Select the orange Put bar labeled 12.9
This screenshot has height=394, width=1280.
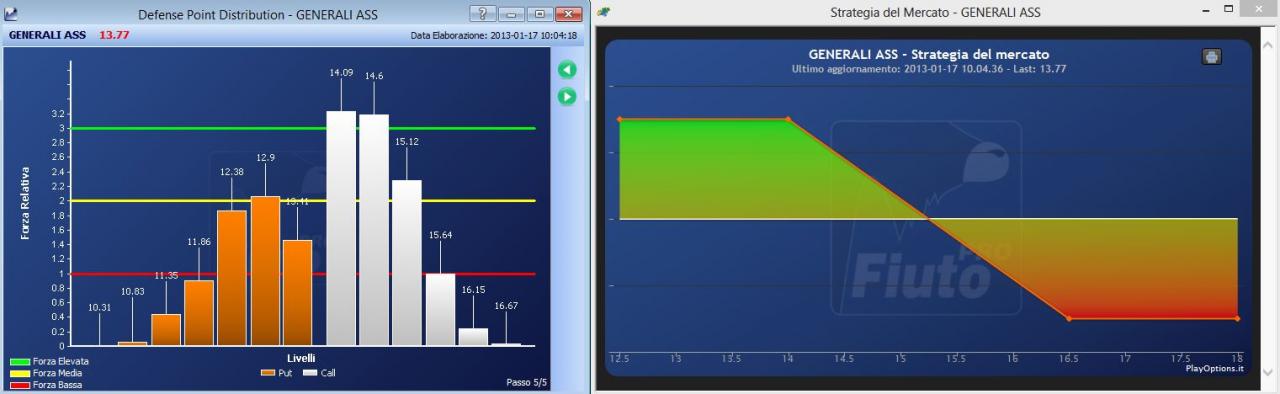tap(265, 271)
